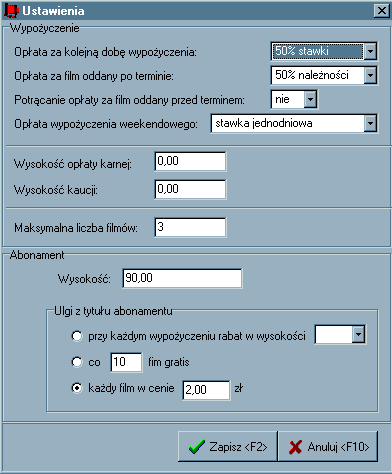Save settings with Zapisz <F2> button
Viewport: 392px width, 474px height.
click(x=228, y=447)
